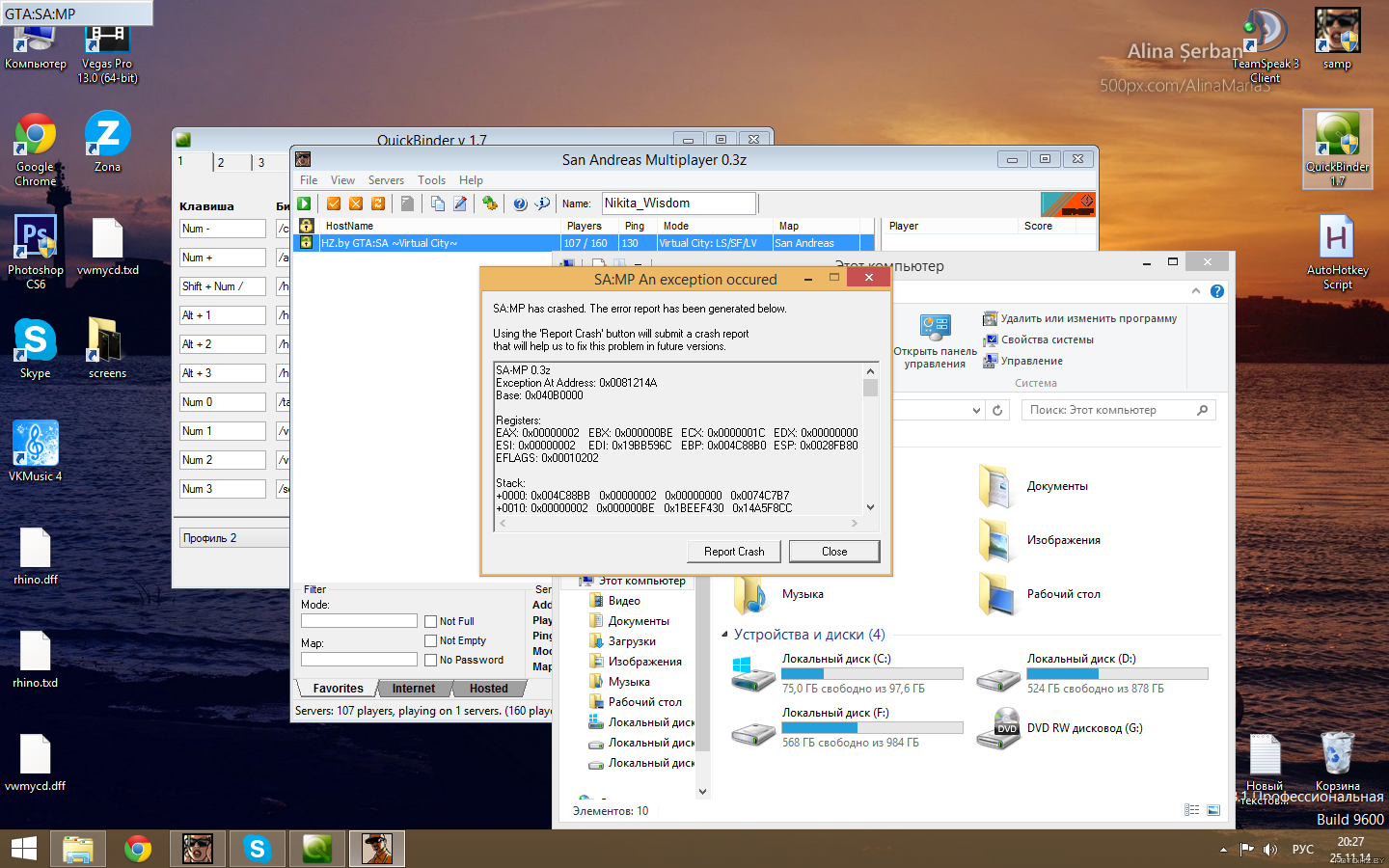The width and height of the screenshot is (1389, 868).
Task: Click the Add Server checkmark icon in SA-MP
Action: point(334,203)
